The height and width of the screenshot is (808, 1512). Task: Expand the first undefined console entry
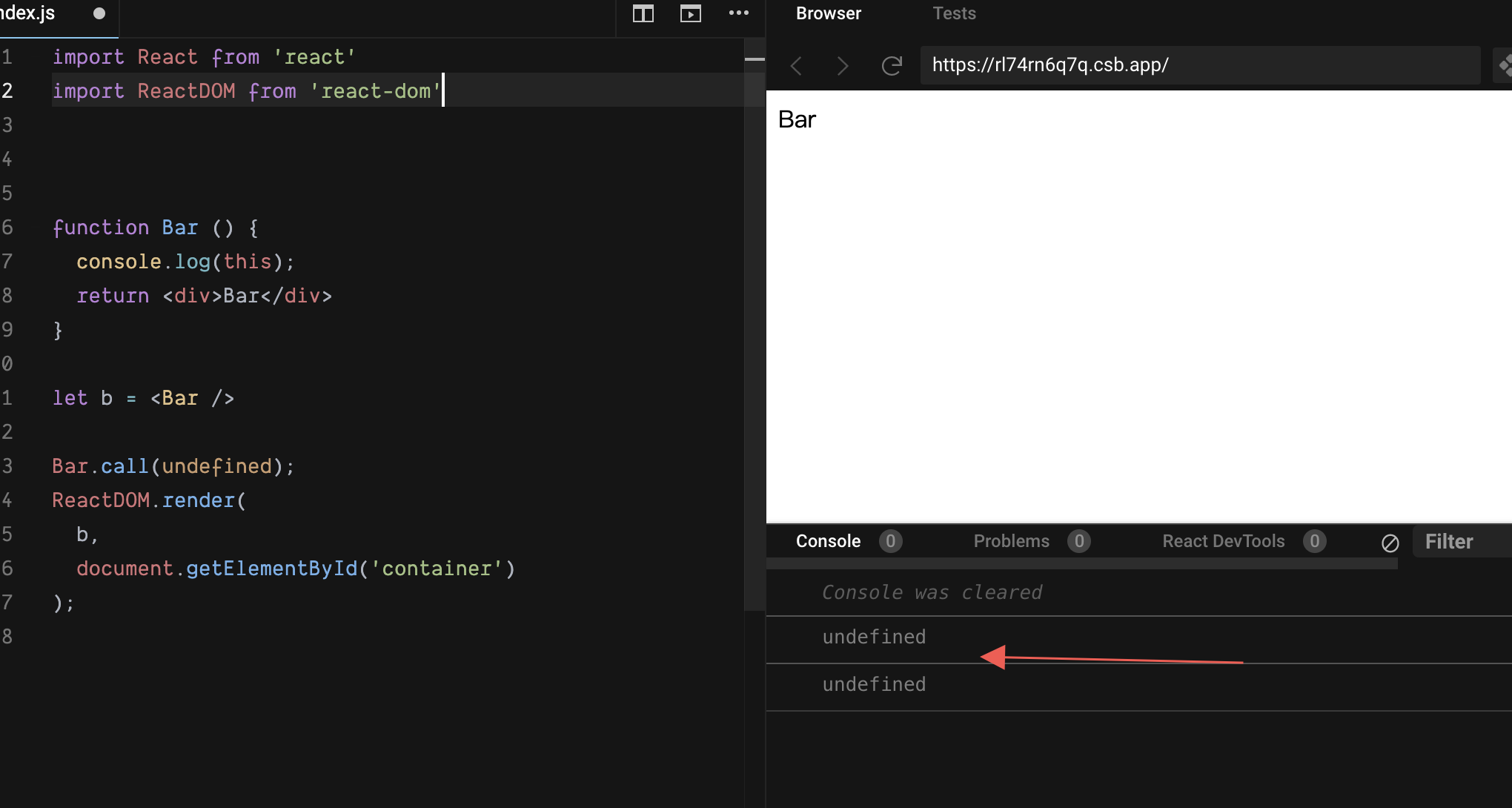coord(873,636)
